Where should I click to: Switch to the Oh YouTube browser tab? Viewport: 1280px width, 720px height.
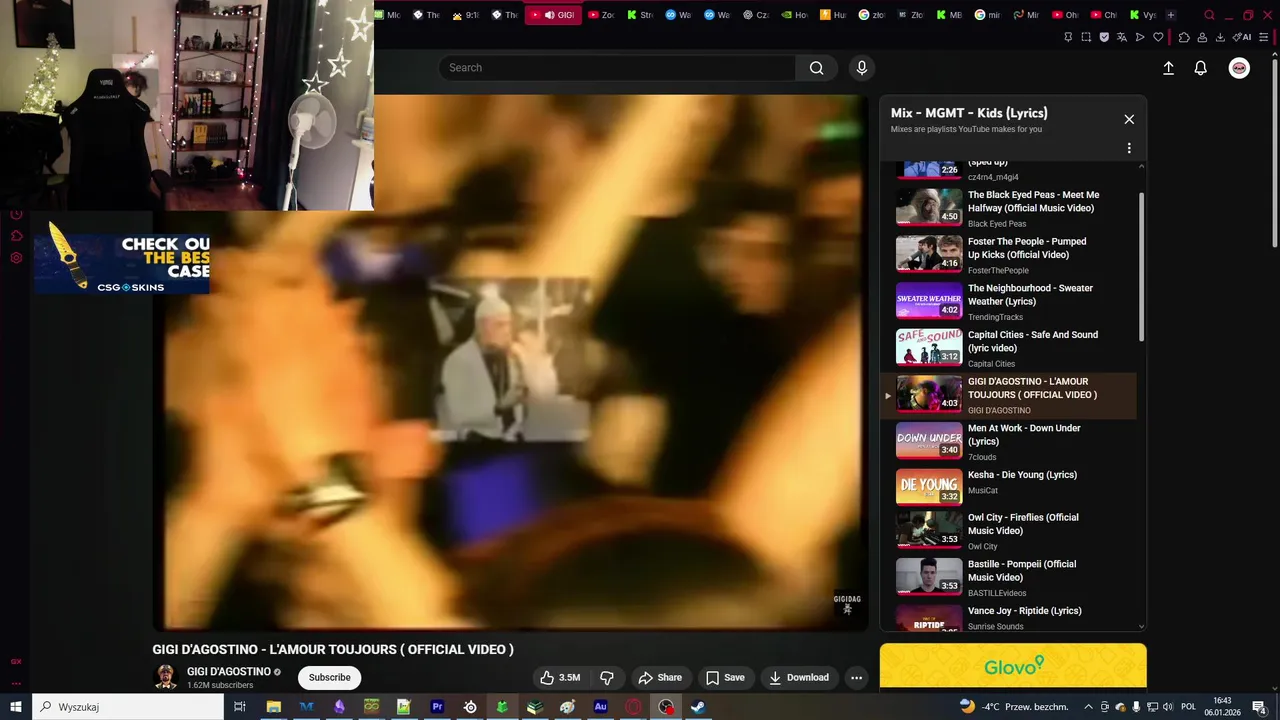(x=1066, y=15)
